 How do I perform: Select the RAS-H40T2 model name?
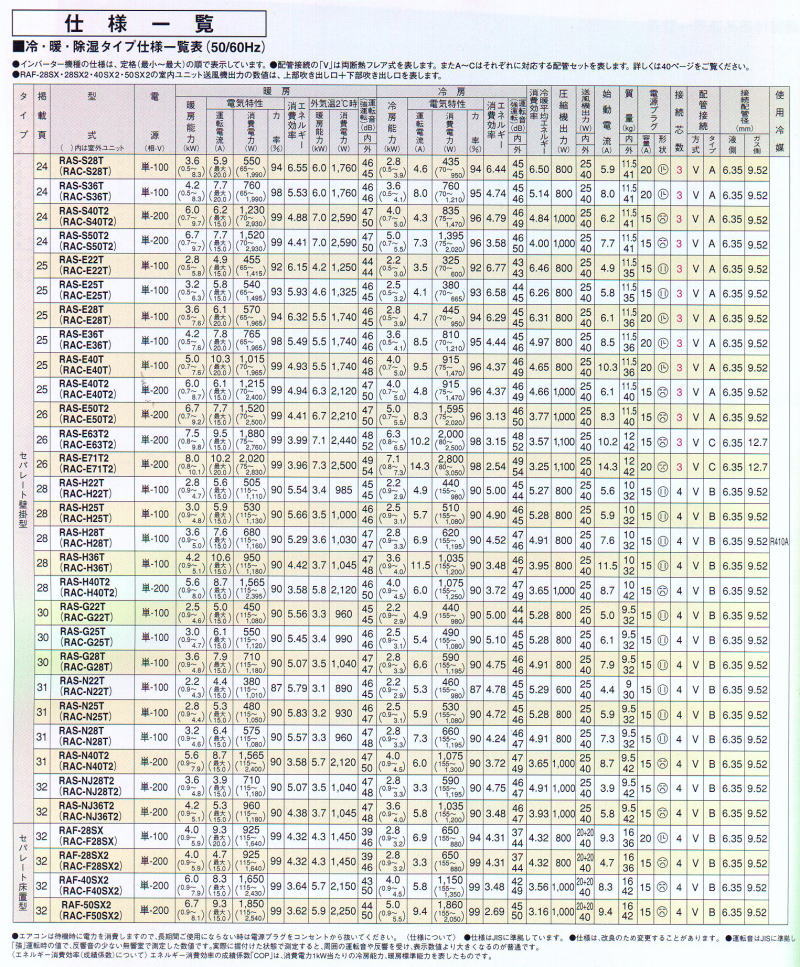tap(84, 582)
